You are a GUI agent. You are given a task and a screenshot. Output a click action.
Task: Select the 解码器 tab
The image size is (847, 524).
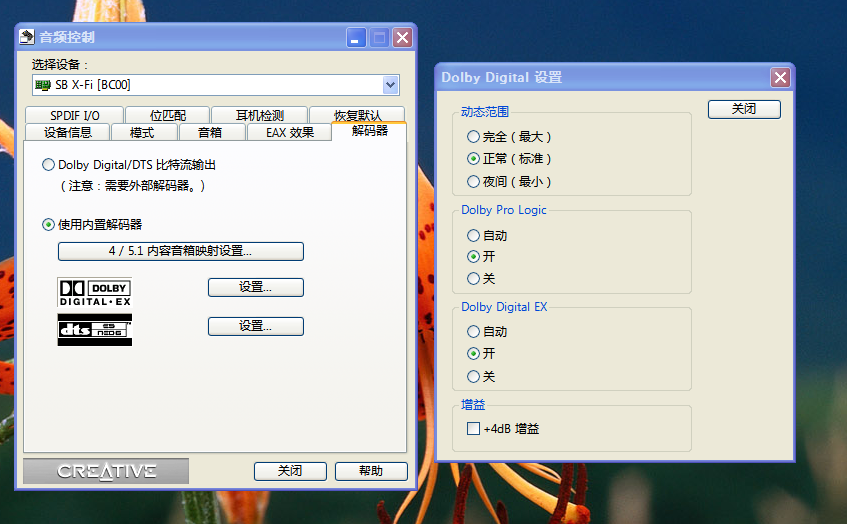(369, 131)
